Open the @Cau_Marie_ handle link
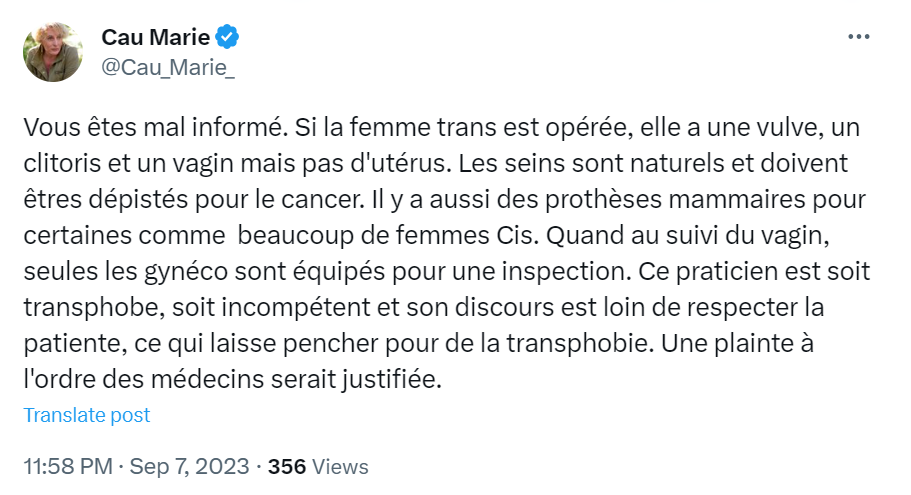Image resolution: width=911 pixels, height=495 pixels. click(x=168, y=67)
